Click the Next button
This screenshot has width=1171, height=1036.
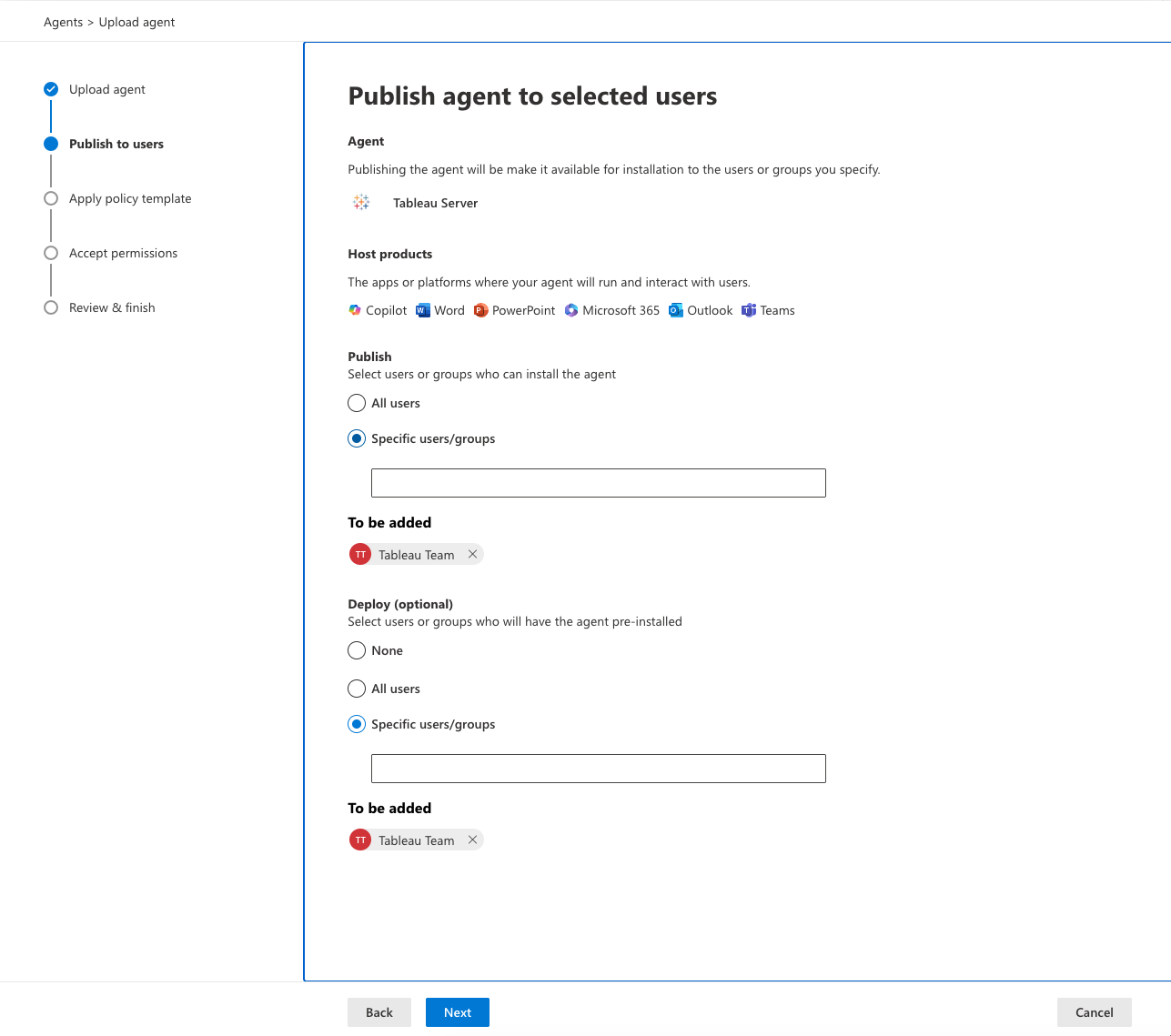coord(457,1011)
